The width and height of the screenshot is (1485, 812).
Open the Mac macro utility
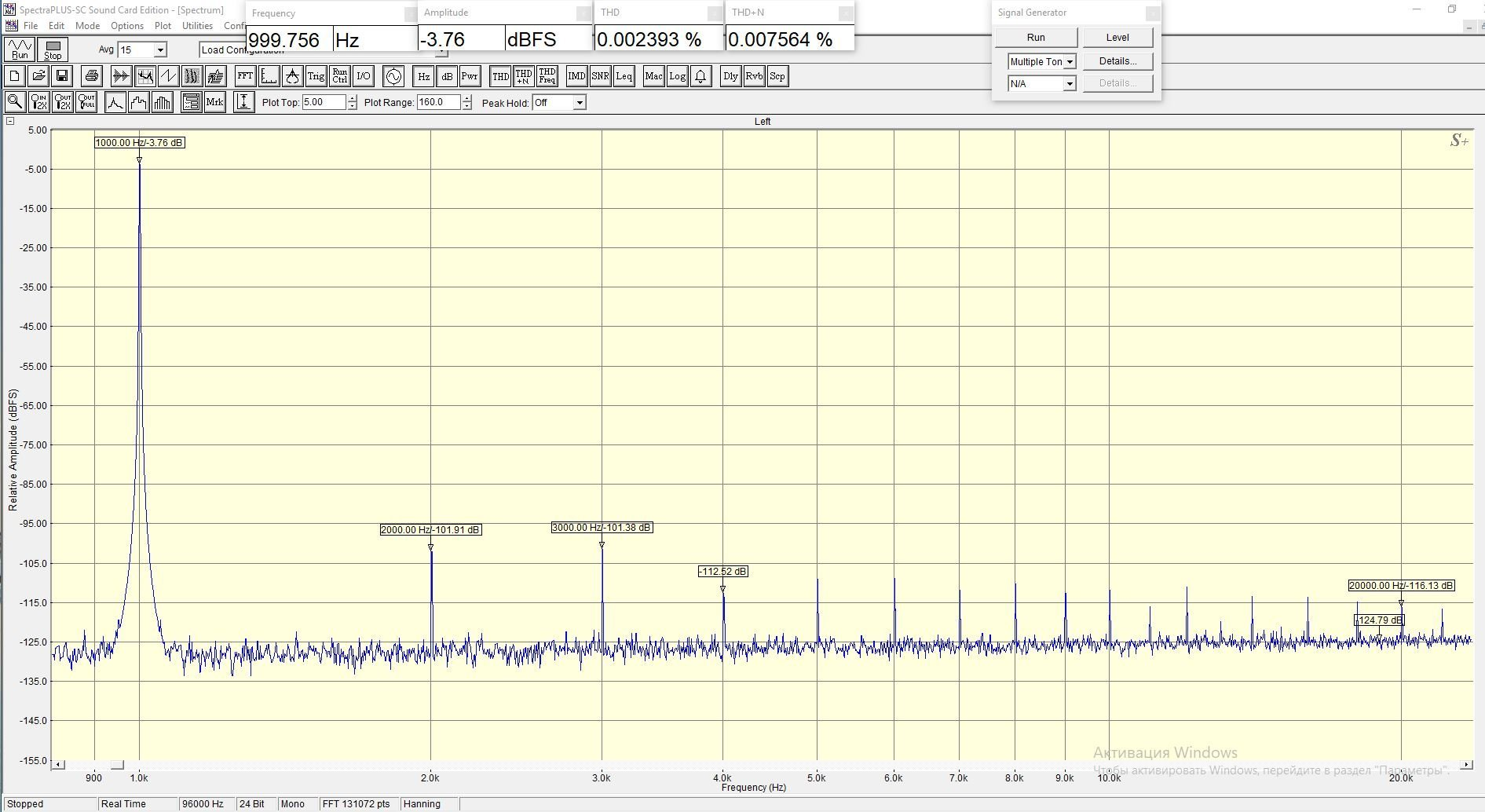(x=653, y=76)
